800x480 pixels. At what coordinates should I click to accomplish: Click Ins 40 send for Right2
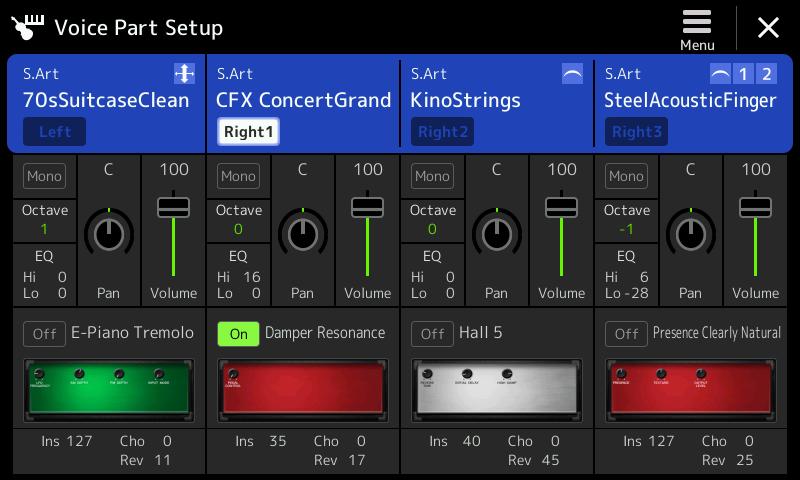(x=455, y=441)
